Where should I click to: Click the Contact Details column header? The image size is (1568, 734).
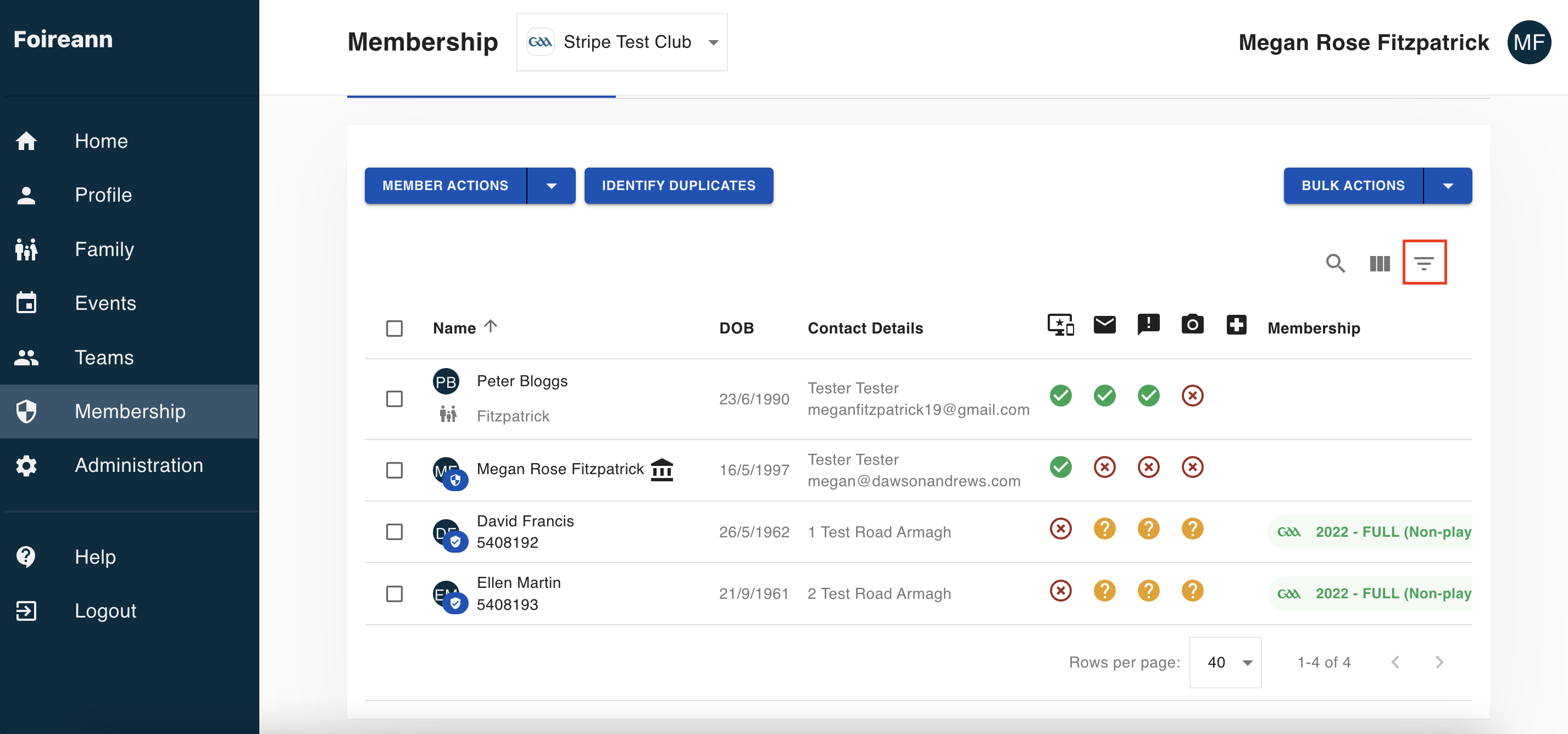(865, 328)
